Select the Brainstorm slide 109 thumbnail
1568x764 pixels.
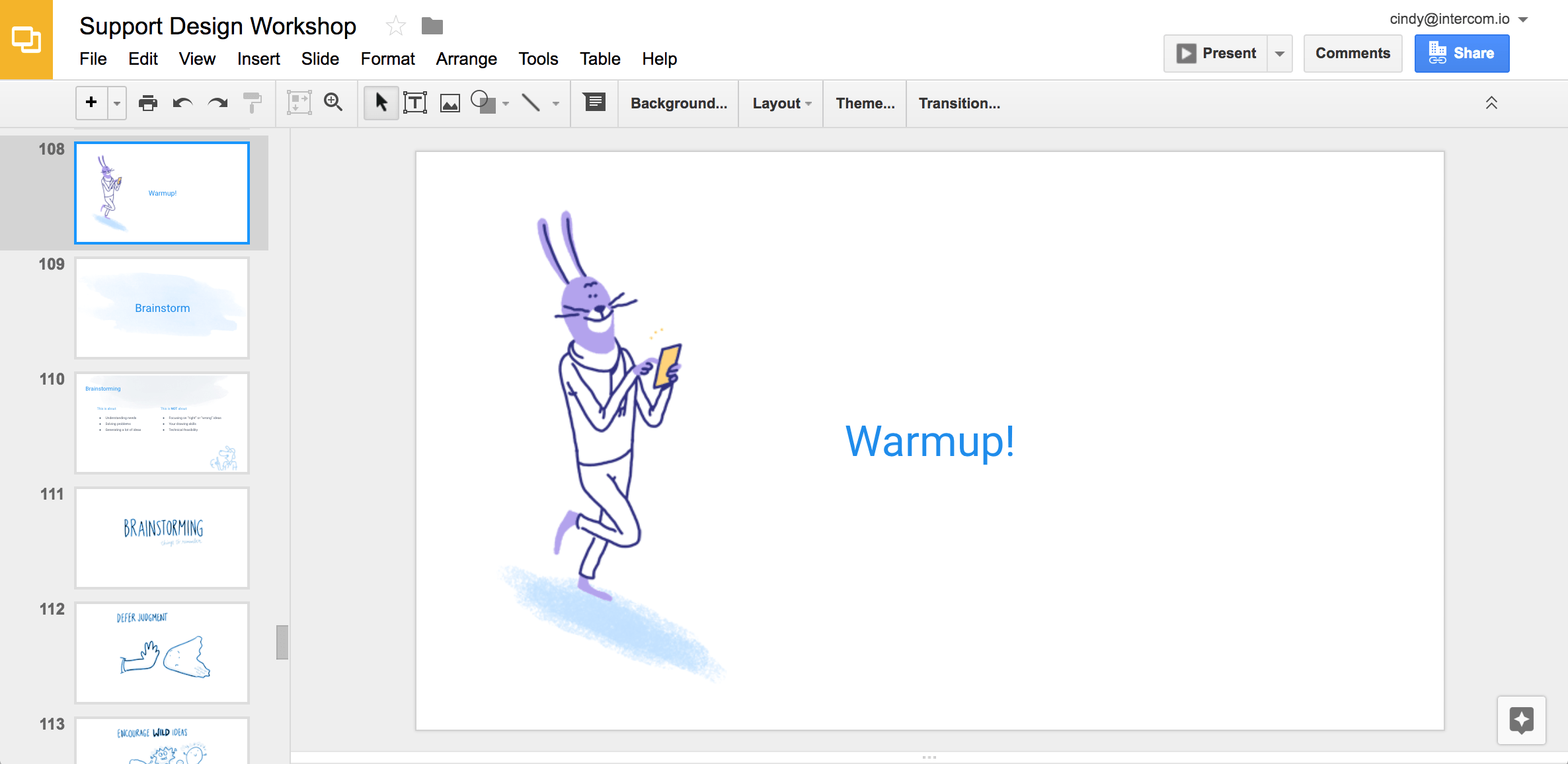coord(162,308)
